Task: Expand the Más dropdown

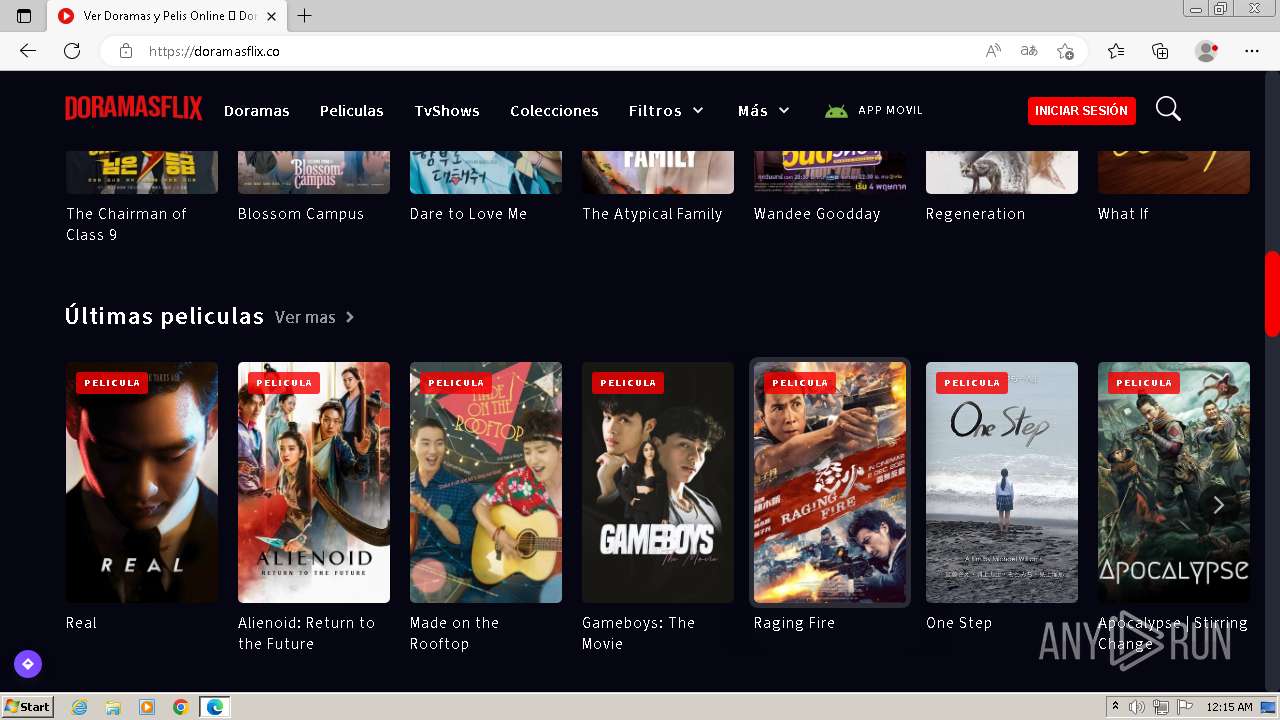Action: [764, 111]
